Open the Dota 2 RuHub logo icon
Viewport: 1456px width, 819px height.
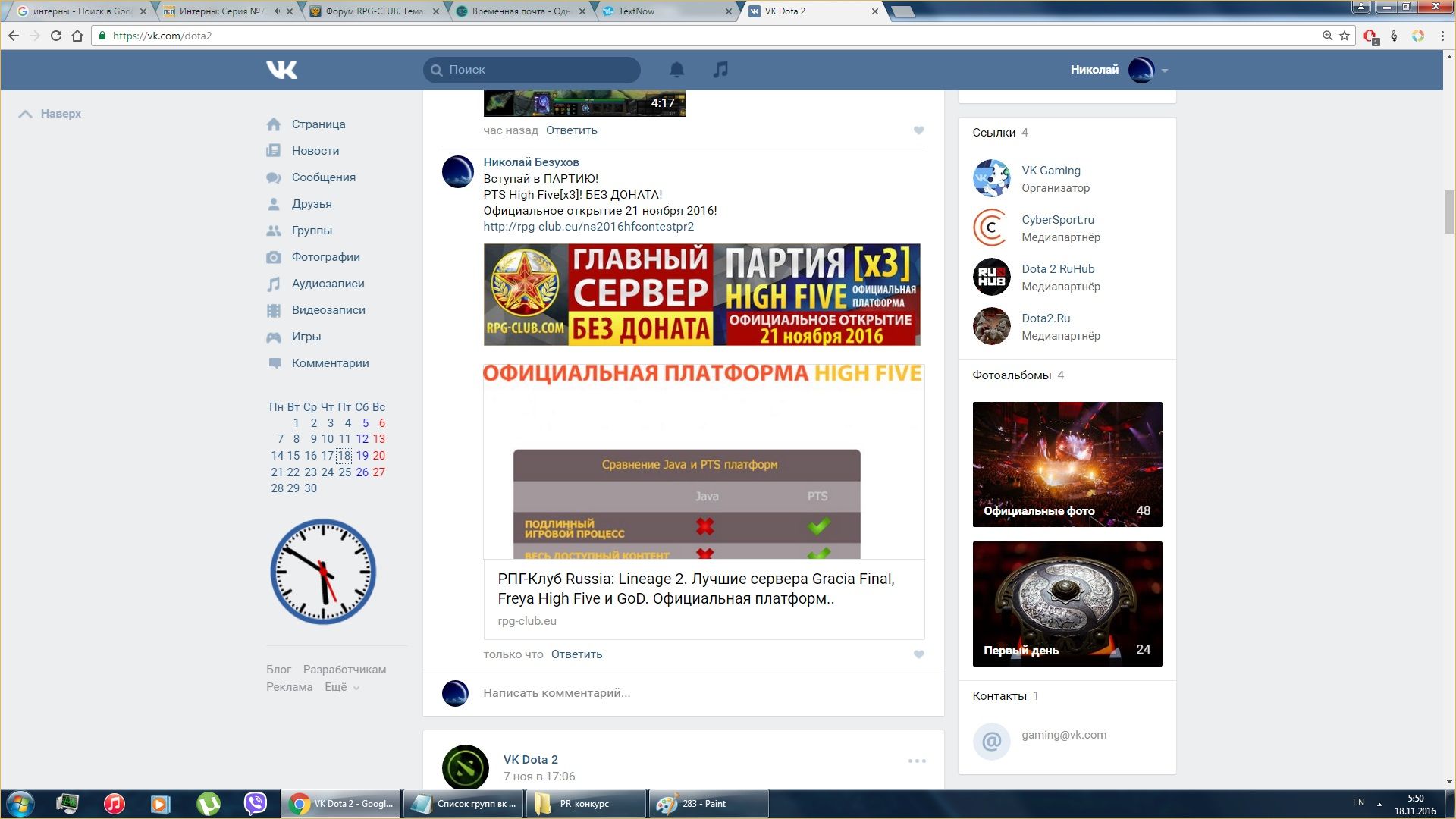991,277
